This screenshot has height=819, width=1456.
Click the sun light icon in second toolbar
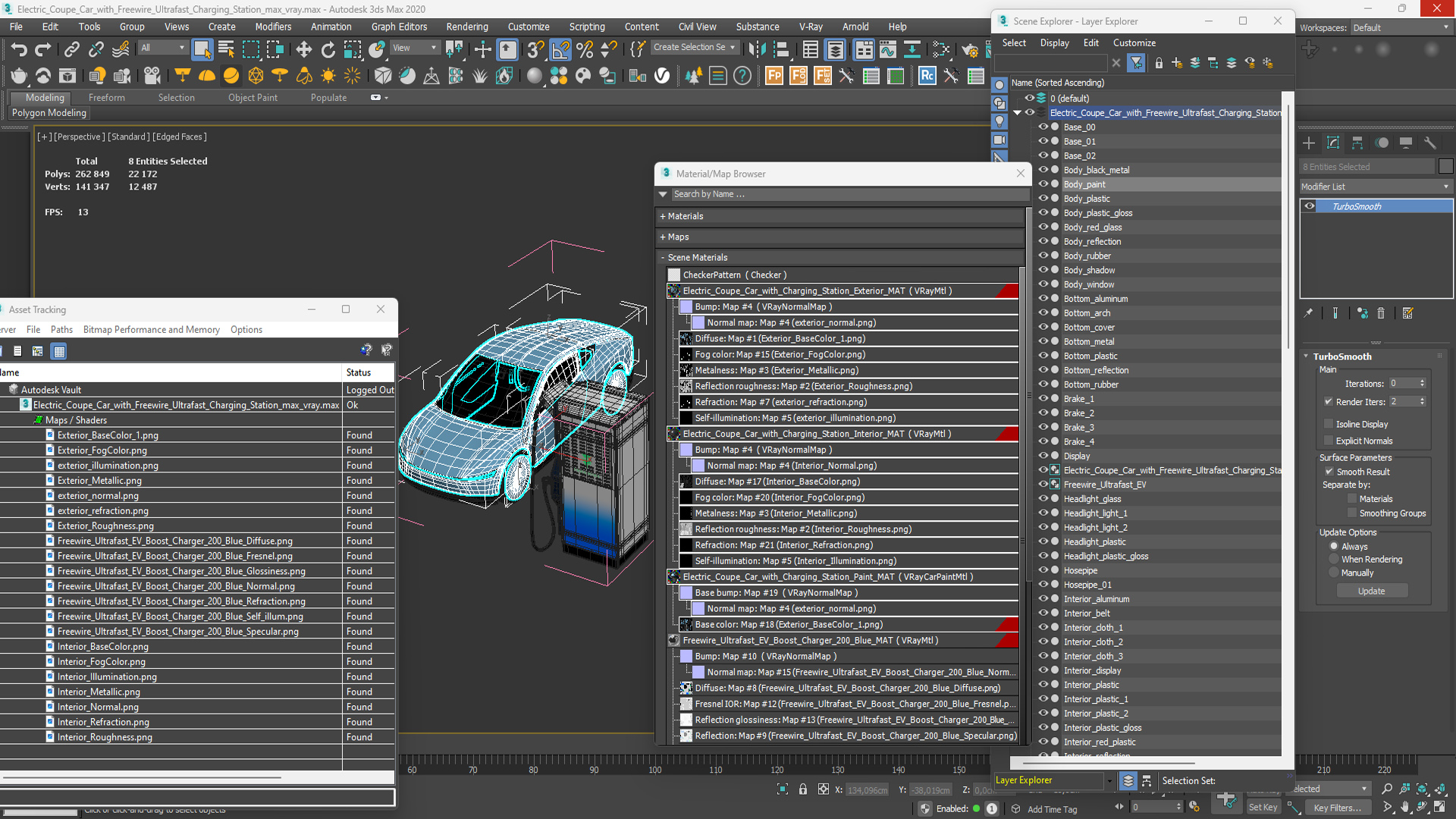tap(328, 76)
